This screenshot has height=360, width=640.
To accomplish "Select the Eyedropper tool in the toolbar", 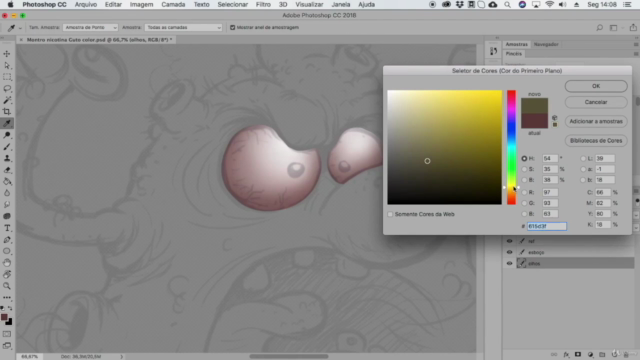I will coord(7,123).
